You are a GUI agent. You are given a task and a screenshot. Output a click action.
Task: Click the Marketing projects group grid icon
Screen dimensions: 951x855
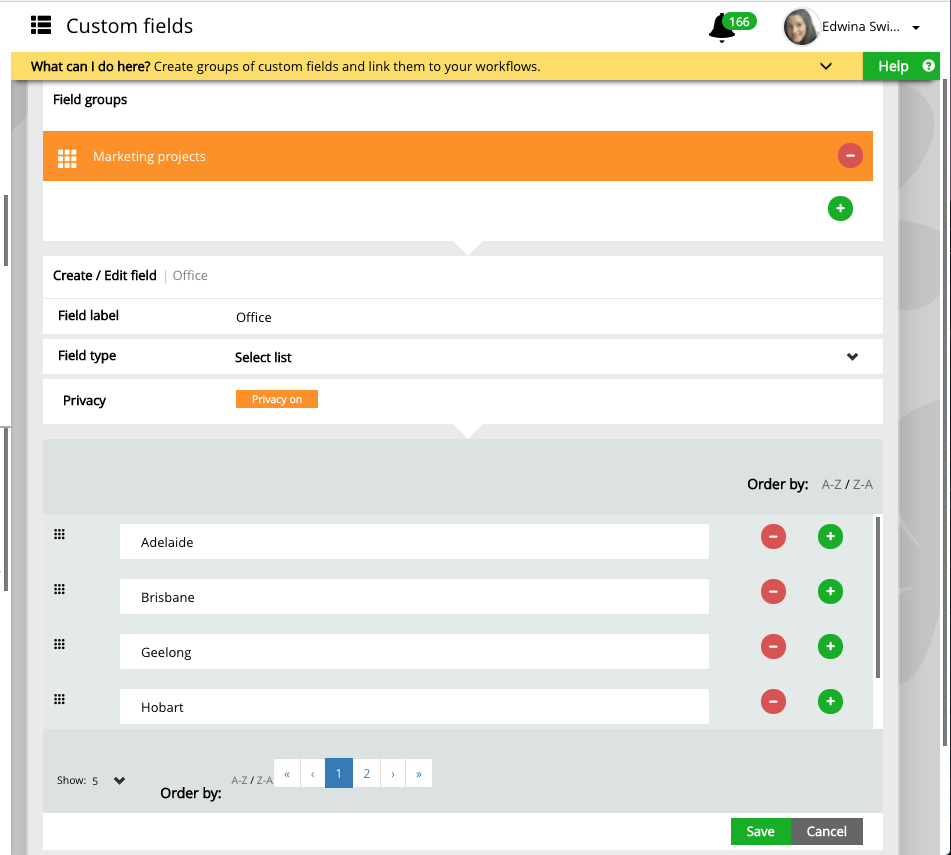click(x=67, y=158)
